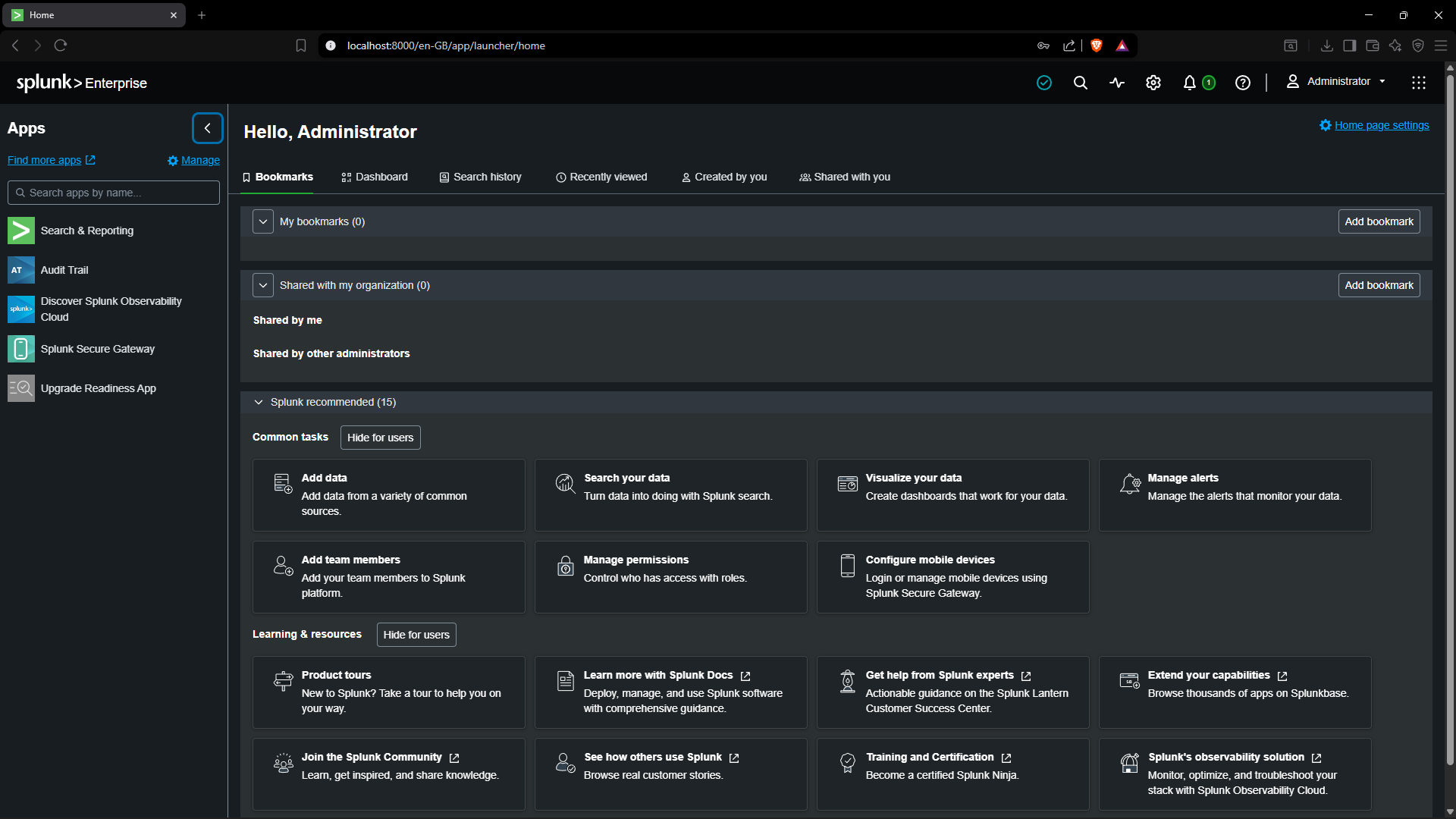Switch to the Shared with you tab
This screenshot has height=819, width=1456.
[x=845, y=177]
